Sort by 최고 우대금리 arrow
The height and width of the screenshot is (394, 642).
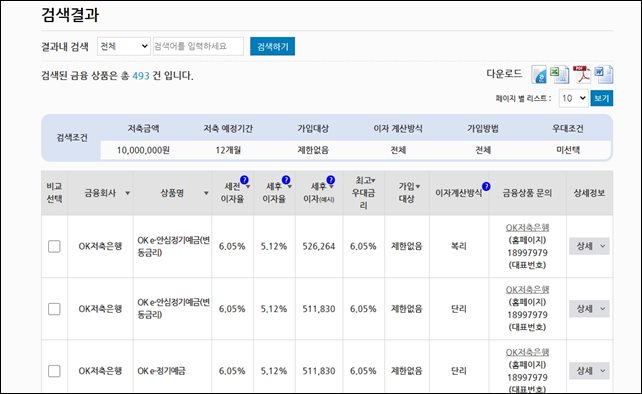pos(373,181)
